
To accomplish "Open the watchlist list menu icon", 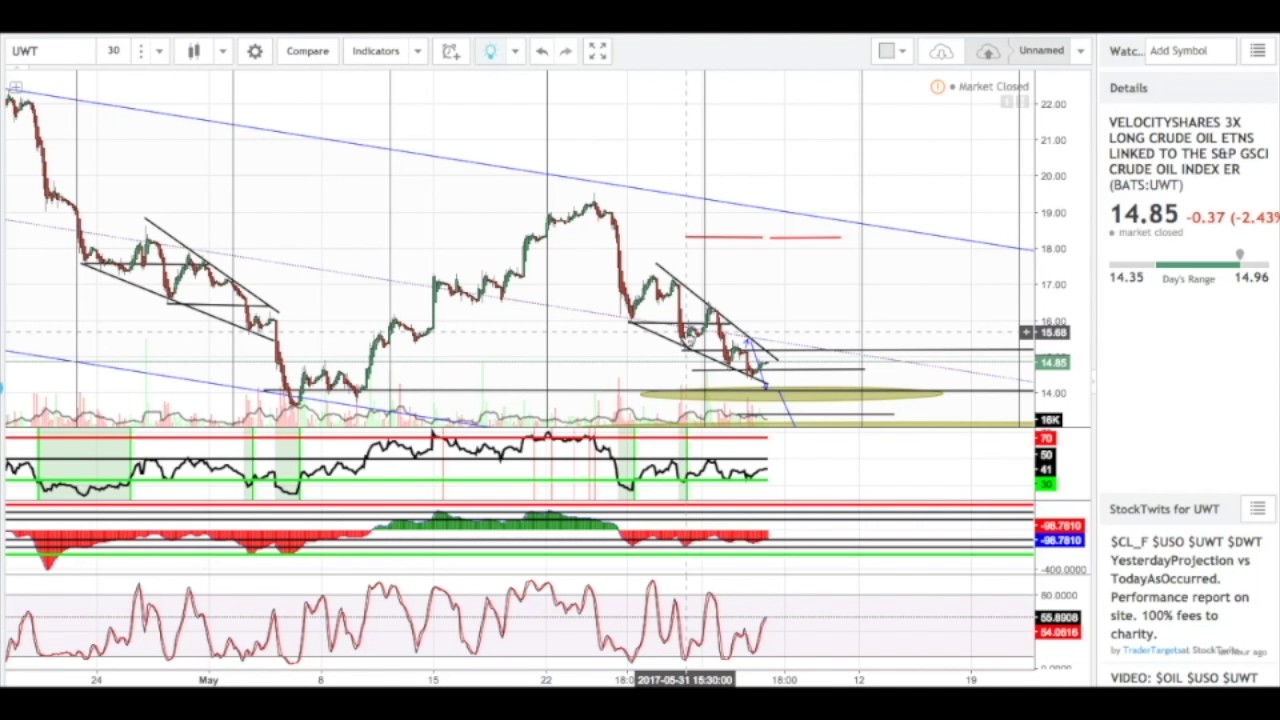I will click(x=1257, y=51).
